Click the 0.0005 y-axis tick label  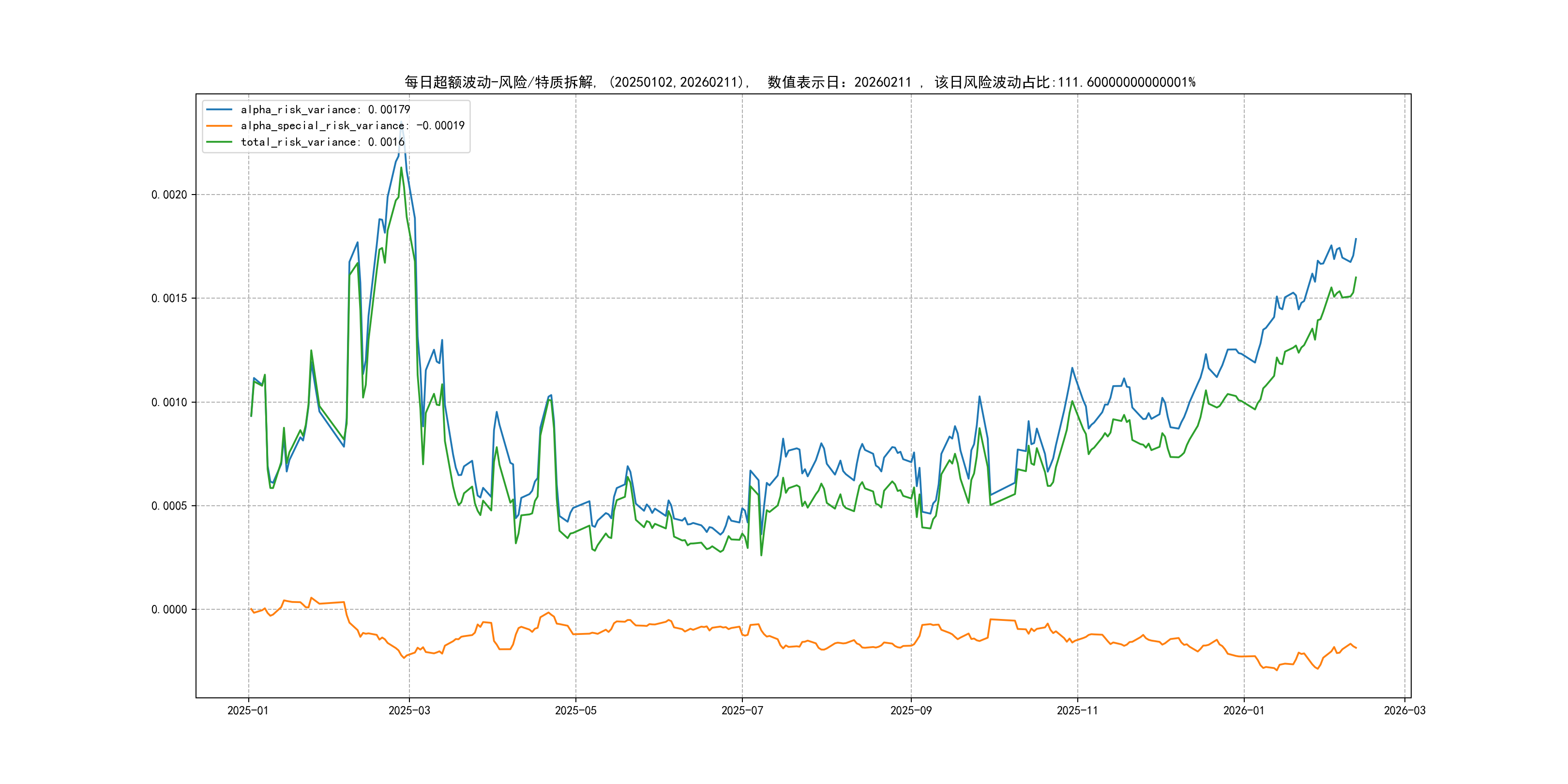coord(169,506)
